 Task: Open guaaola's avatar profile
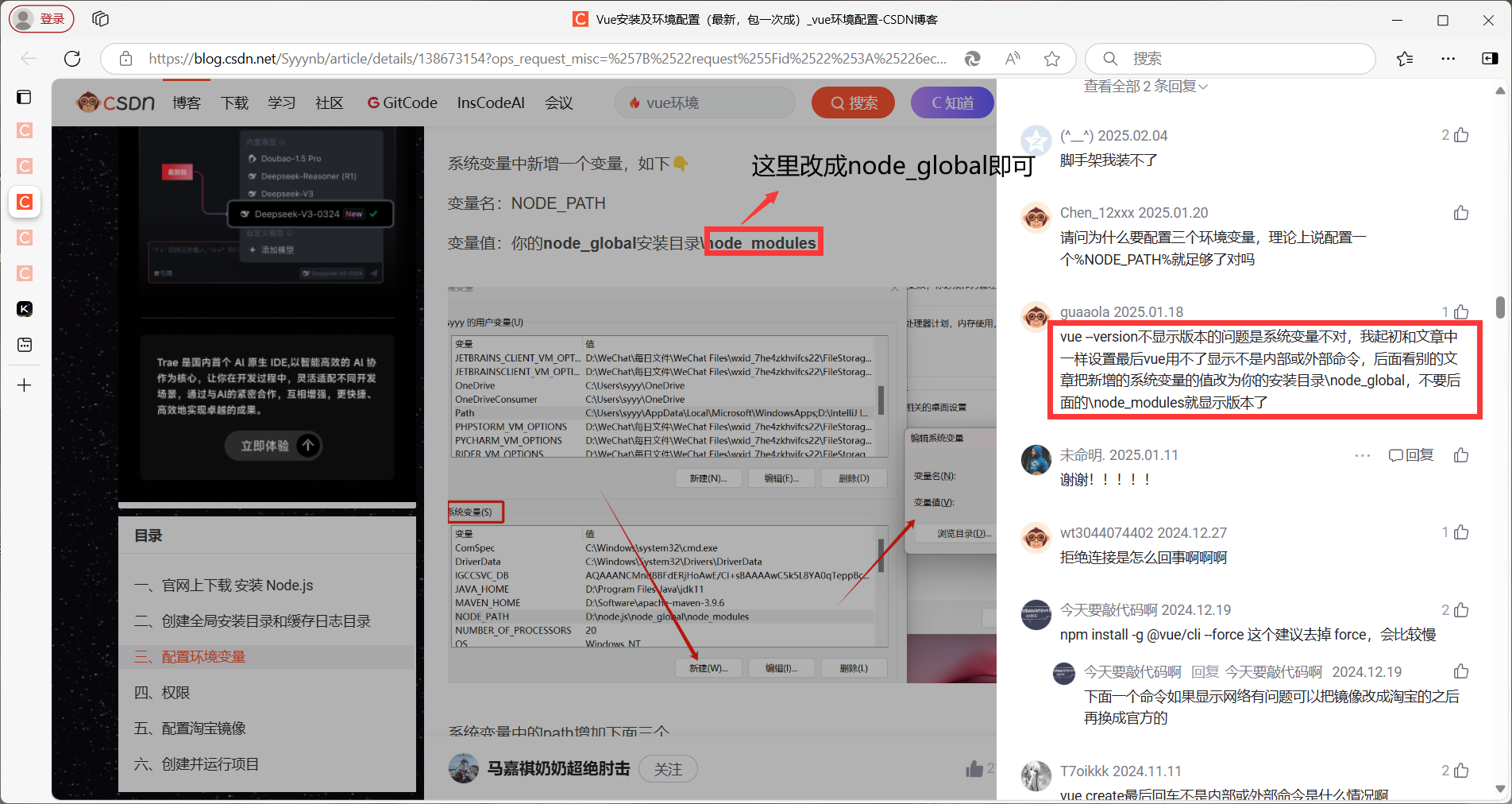(1036, 316)
